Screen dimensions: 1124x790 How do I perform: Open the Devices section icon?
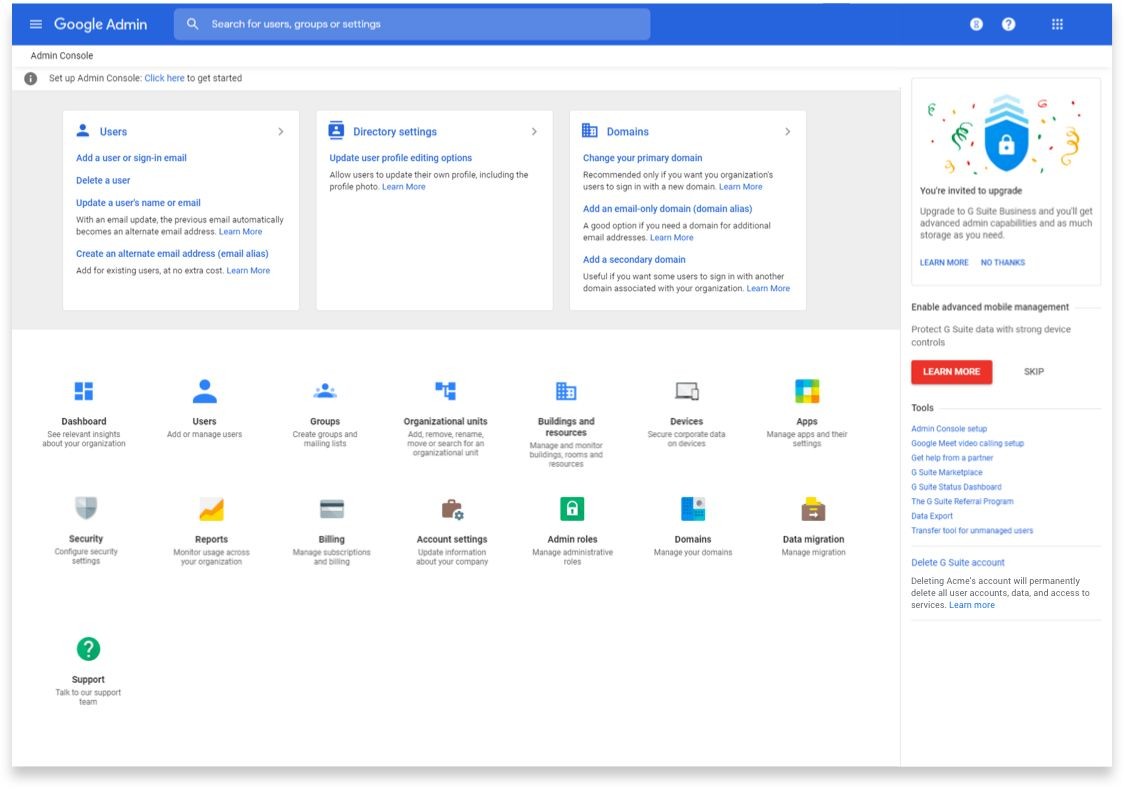[686, 391]
